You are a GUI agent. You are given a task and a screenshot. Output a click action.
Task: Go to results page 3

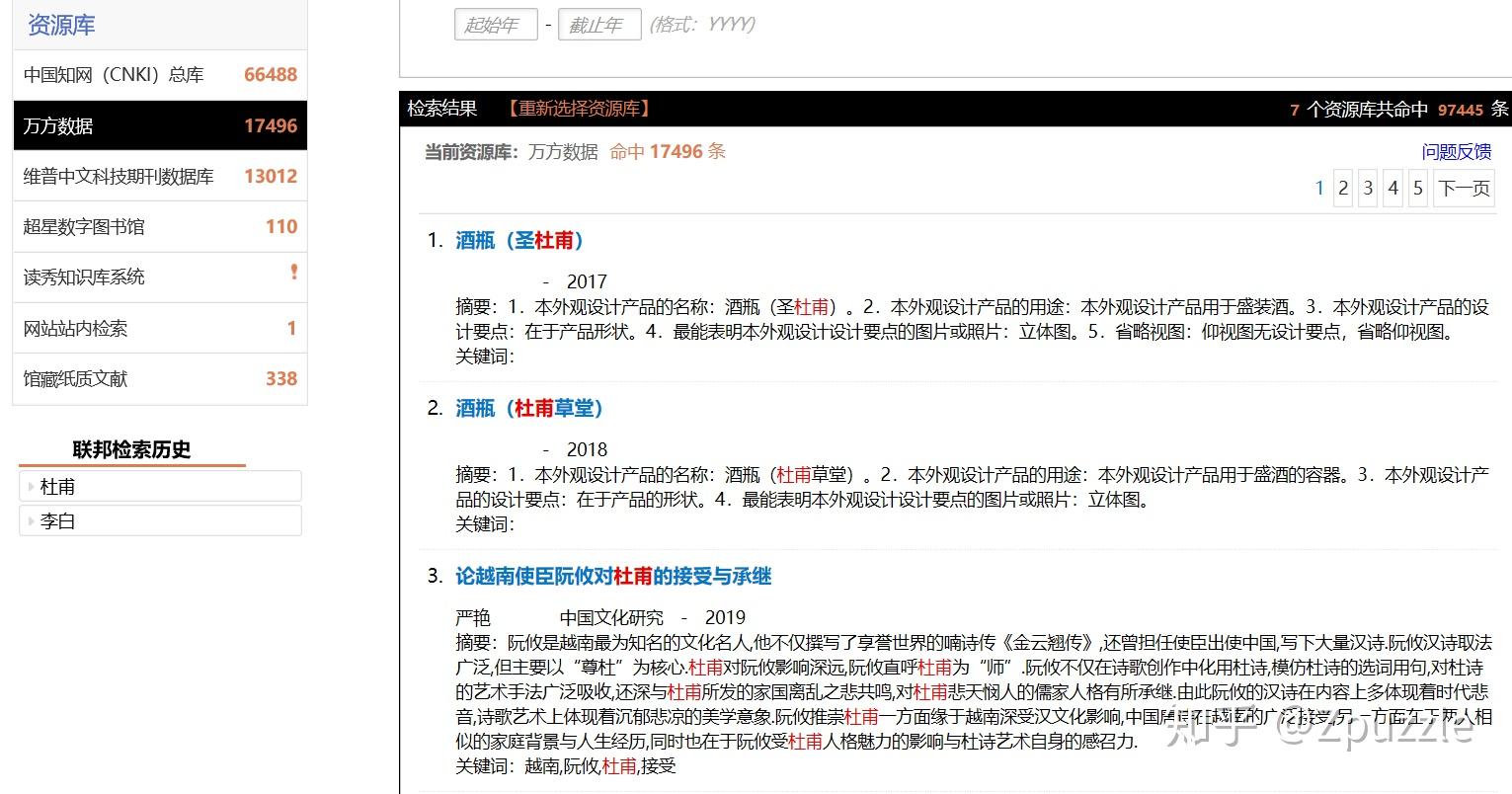pos(1368,188)
